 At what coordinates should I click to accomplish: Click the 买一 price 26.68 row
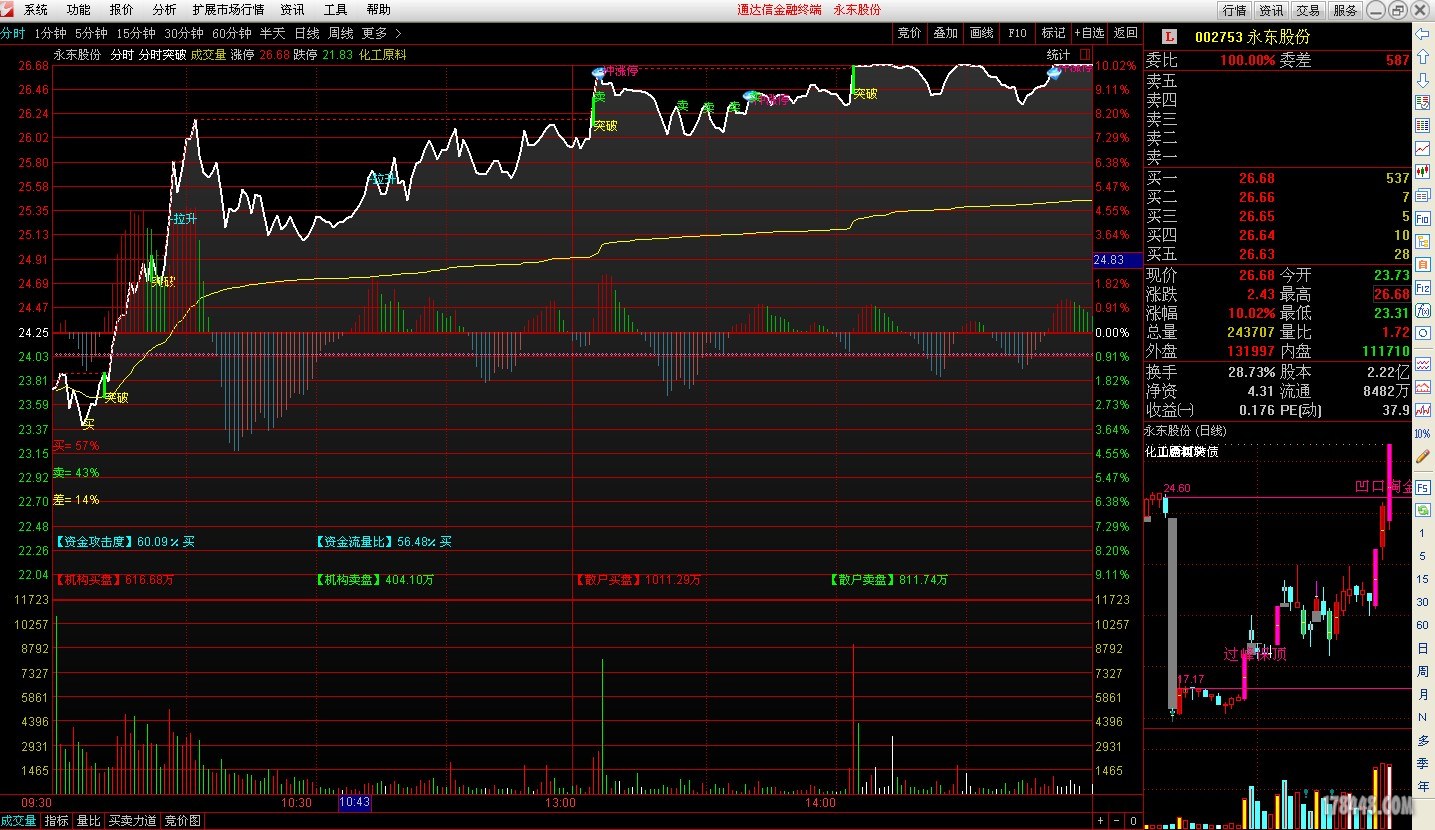tap(1278, 179)
